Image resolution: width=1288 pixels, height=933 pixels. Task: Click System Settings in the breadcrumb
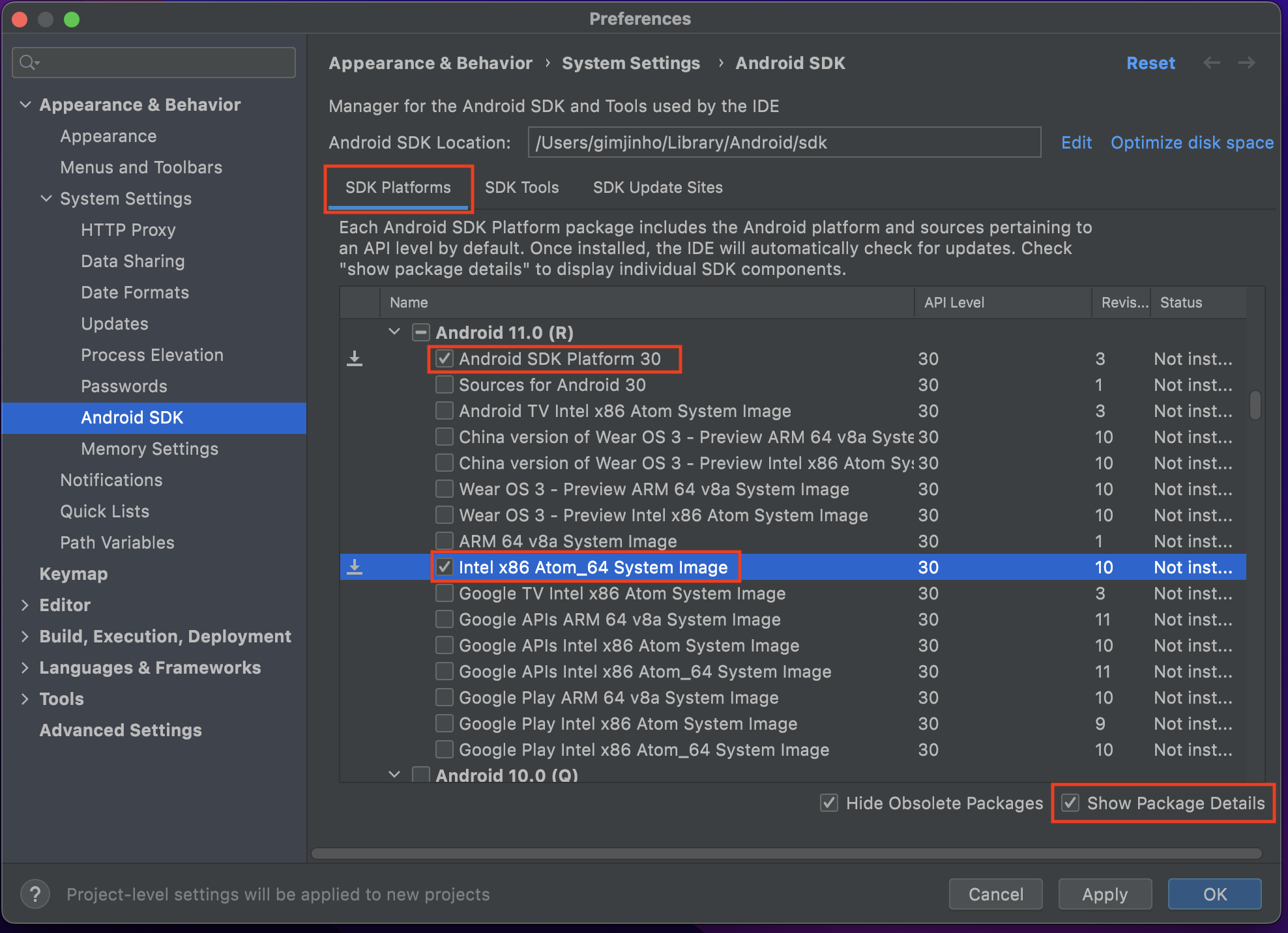click(x=631, y=63)
